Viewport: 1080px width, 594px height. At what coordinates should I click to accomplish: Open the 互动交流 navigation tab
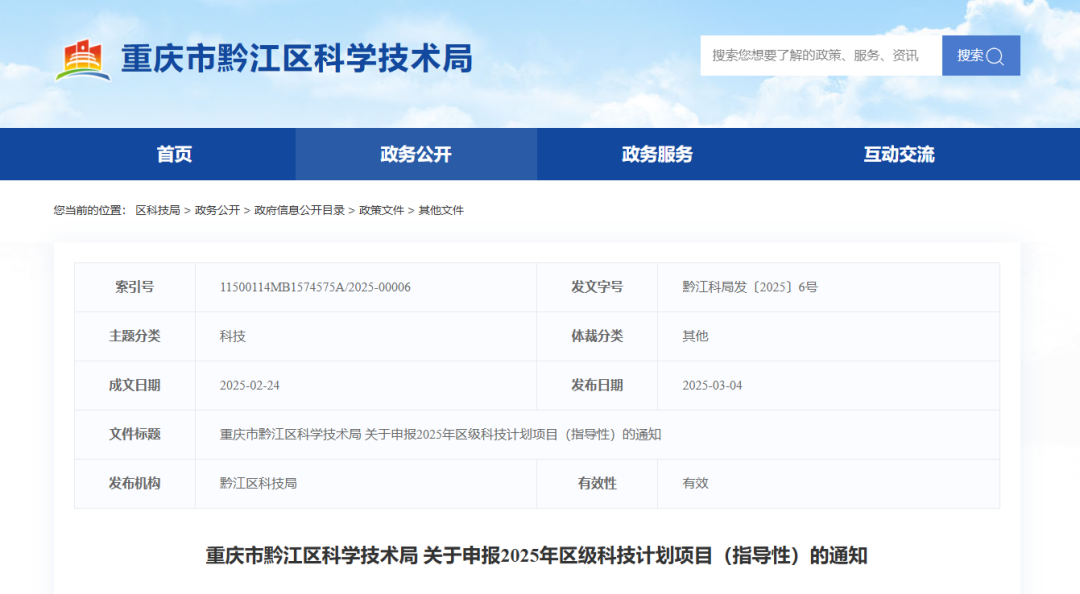900,154
